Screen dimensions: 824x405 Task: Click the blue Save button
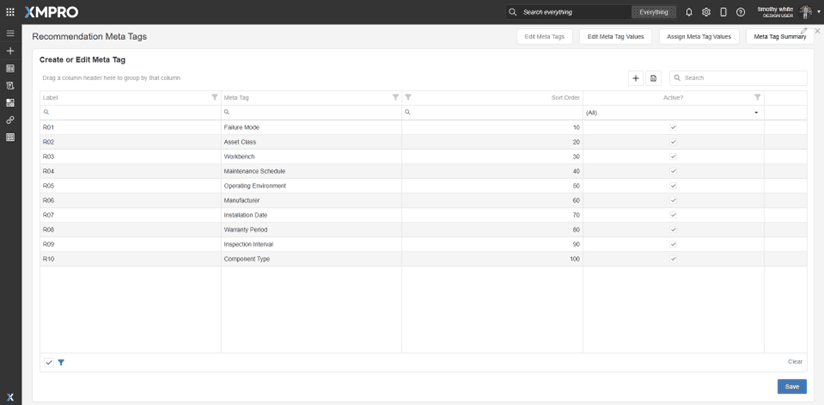(x=792, y=386)
